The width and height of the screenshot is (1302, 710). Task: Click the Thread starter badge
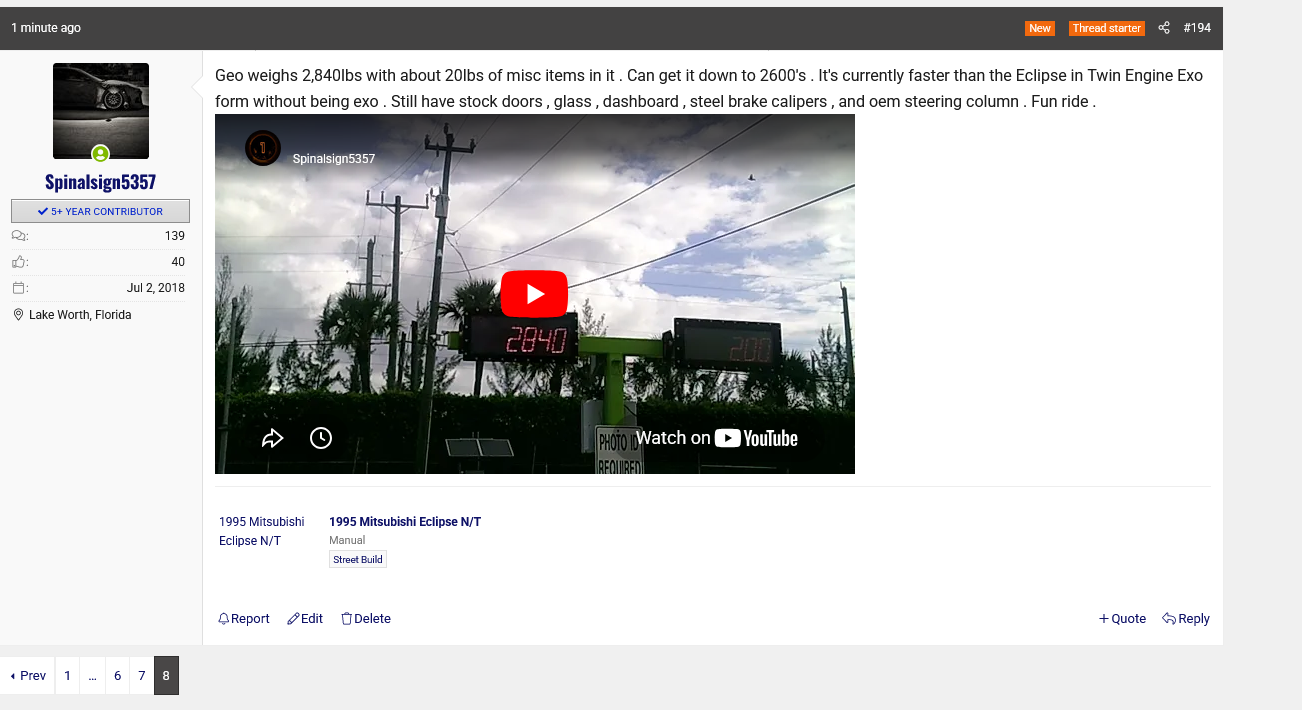click(x=1107, y=28)
